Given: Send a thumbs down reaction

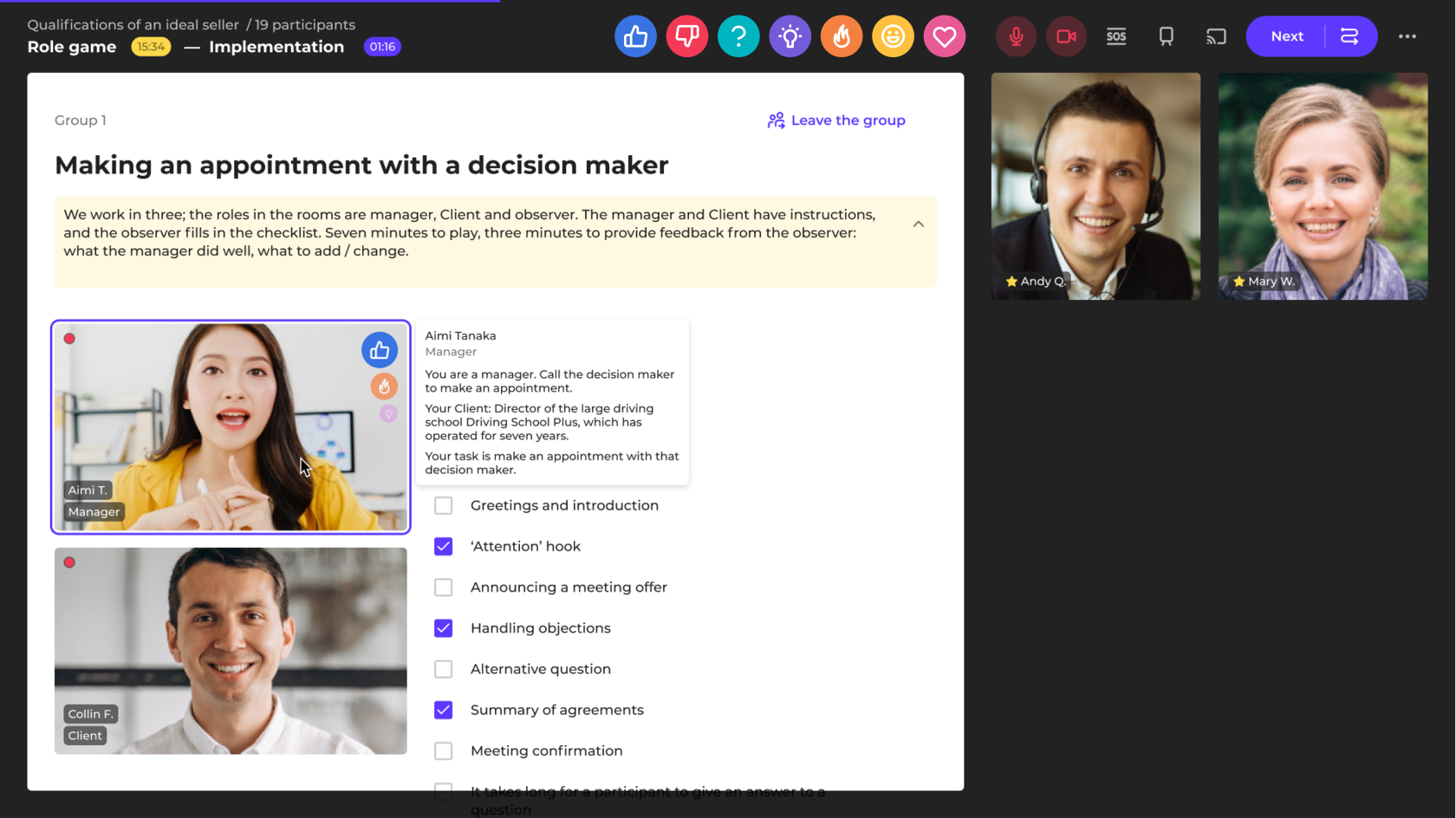Looking at the screenshot, I should (686, 36).
